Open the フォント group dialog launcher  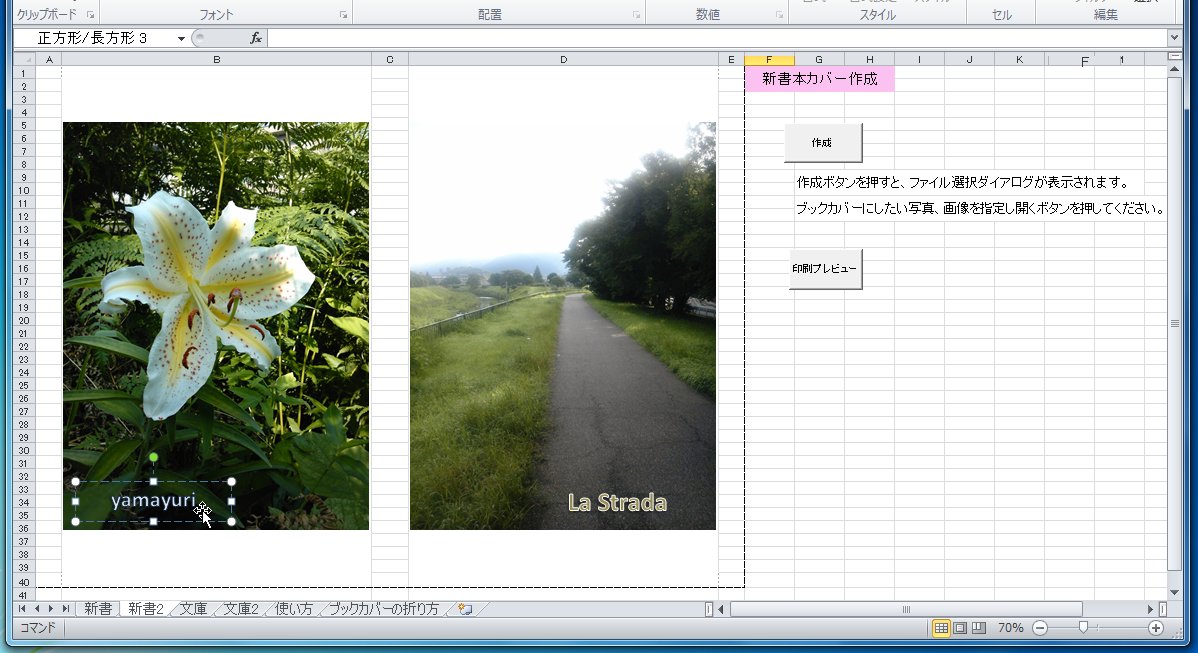coord(343,15)
